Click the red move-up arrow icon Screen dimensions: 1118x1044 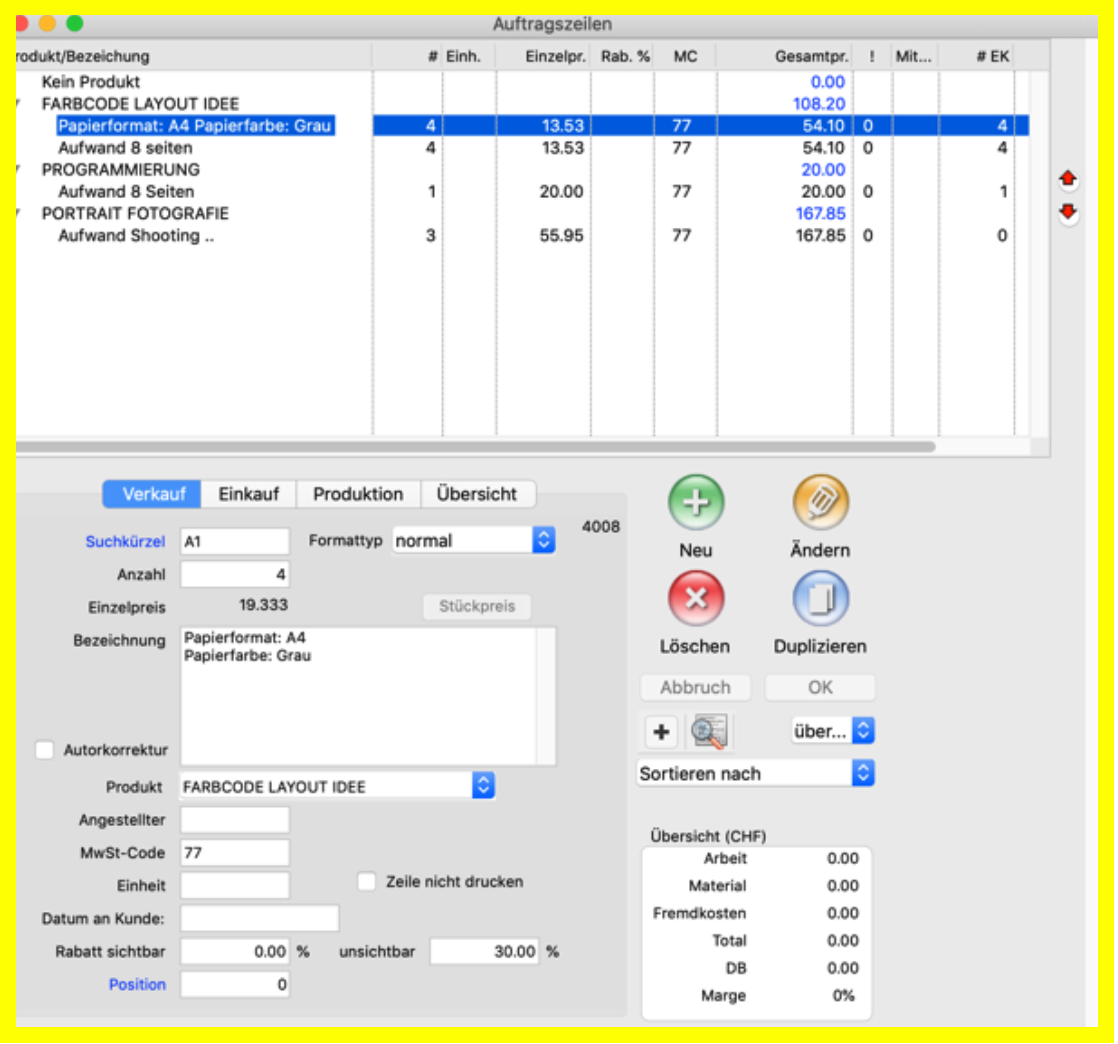pyautogui.click(x=1068, y=180)
